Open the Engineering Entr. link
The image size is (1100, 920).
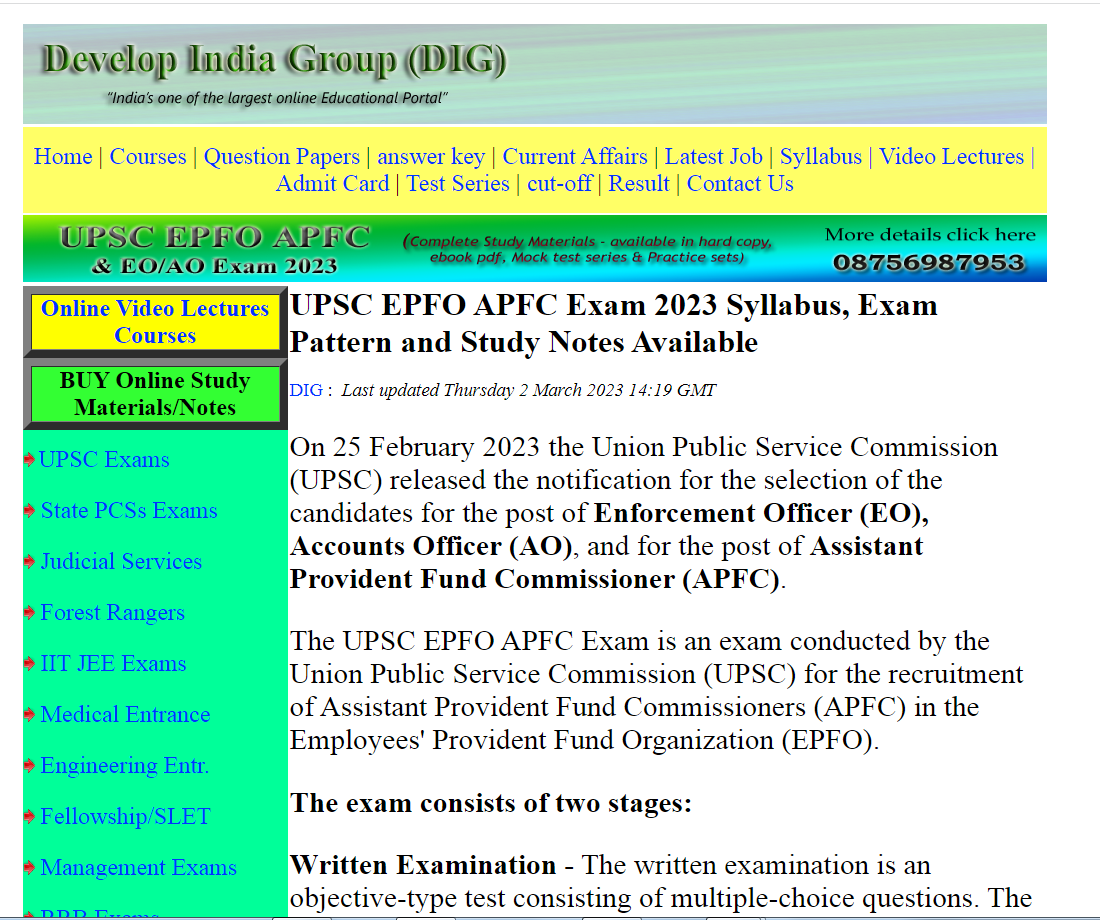[x=125, y=766]
